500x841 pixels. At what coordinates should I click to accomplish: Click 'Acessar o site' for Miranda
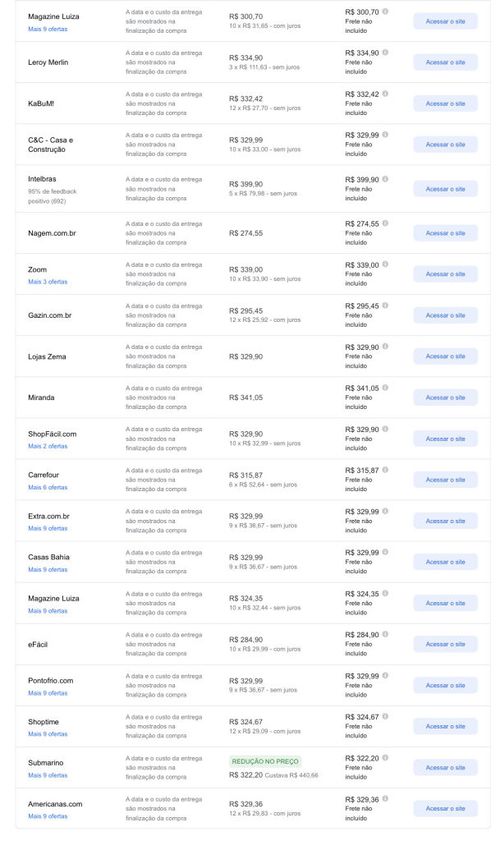tap(445, 397)
